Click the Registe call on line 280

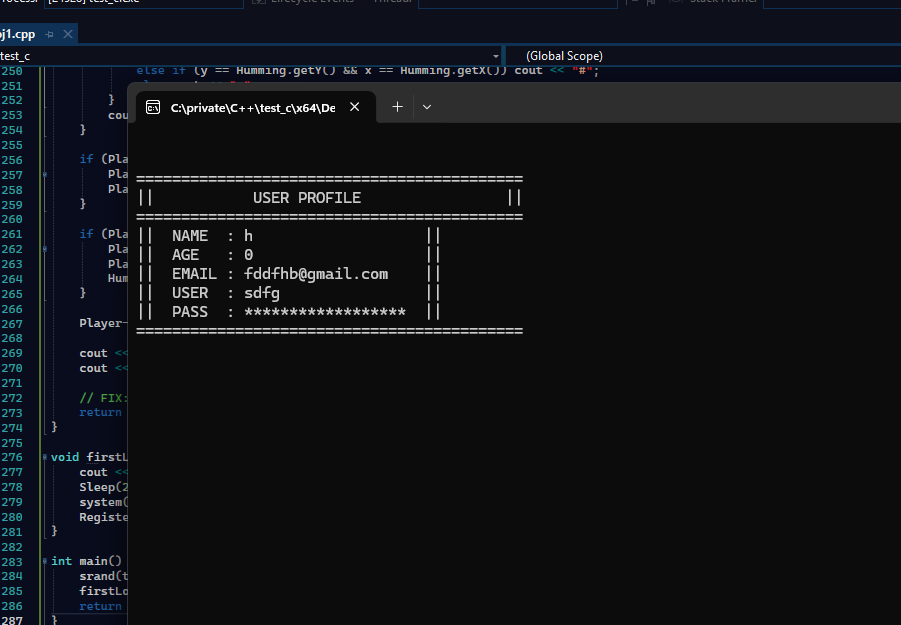coord(103,517)
